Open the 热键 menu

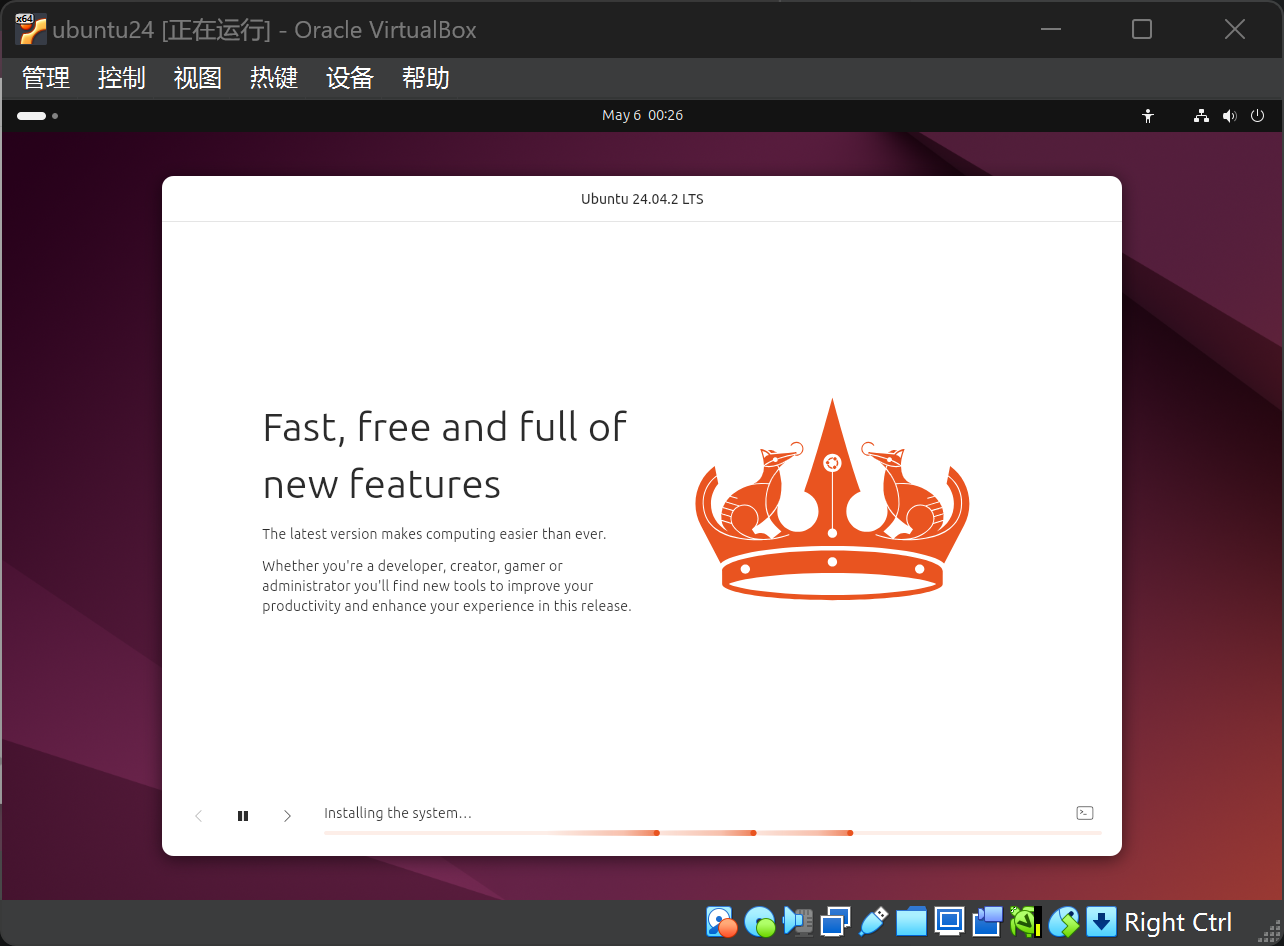pyautogui.click(x=274, y=78)
